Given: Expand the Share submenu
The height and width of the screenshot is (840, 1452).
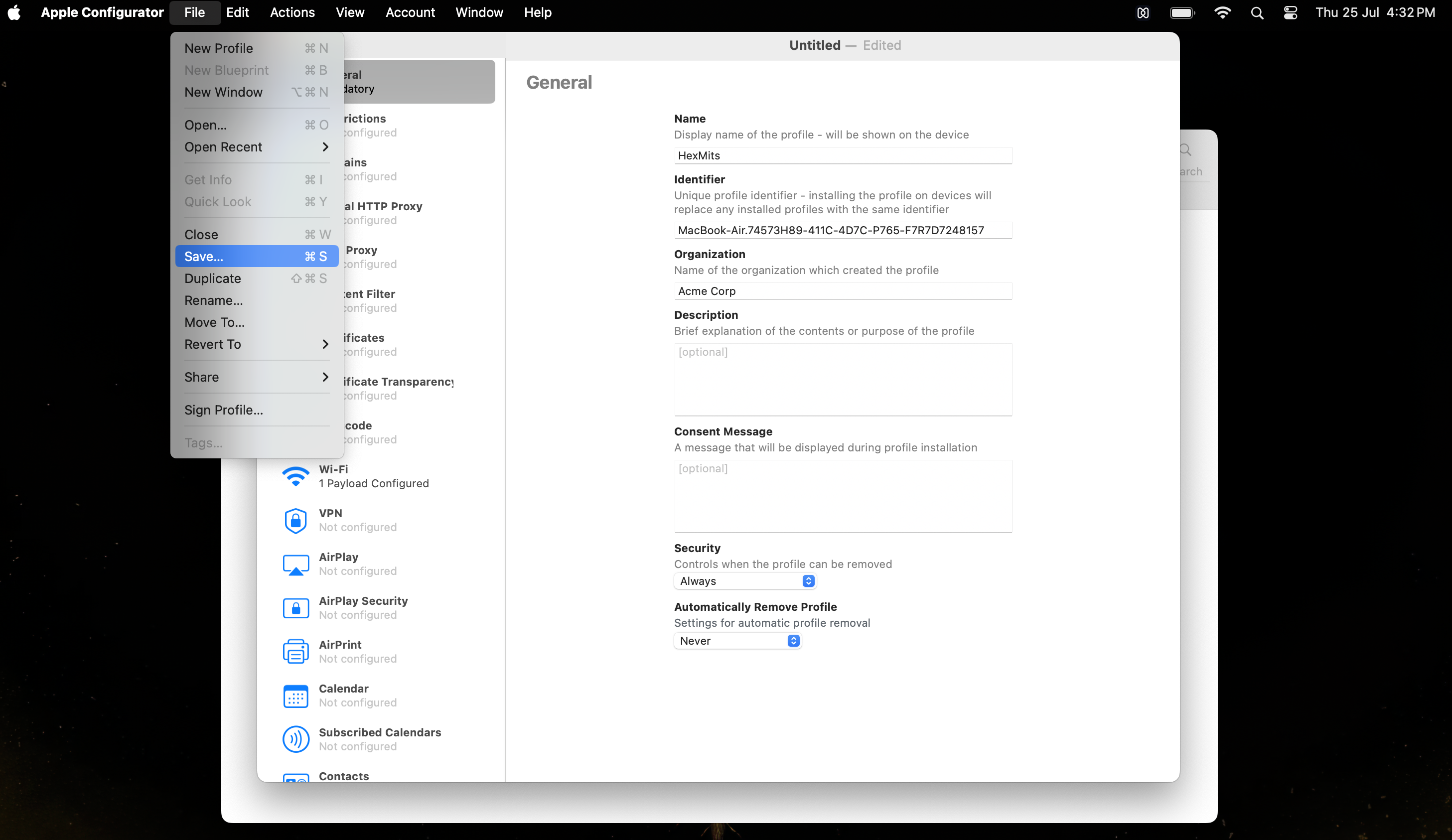Looking at the screenshot, I should (257, 377).
